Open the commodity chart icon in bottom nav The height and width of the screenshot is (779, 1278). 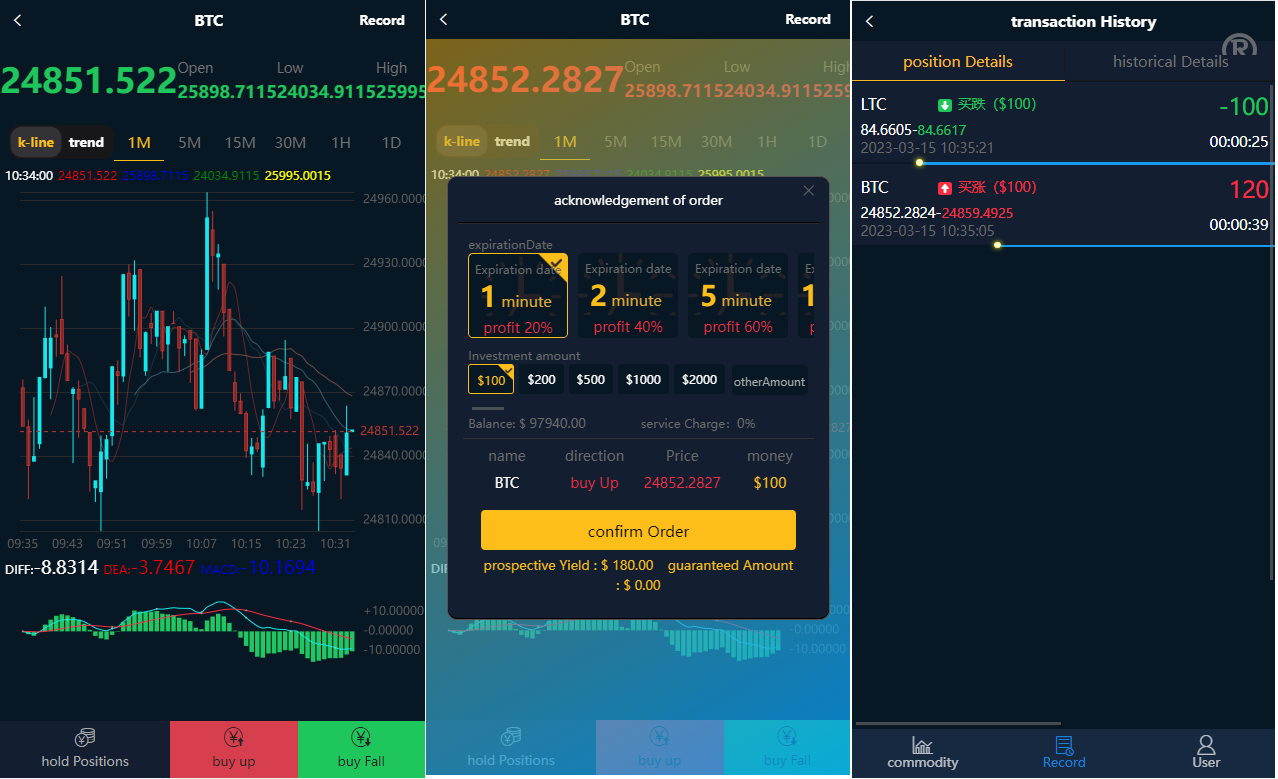[922, 745]
